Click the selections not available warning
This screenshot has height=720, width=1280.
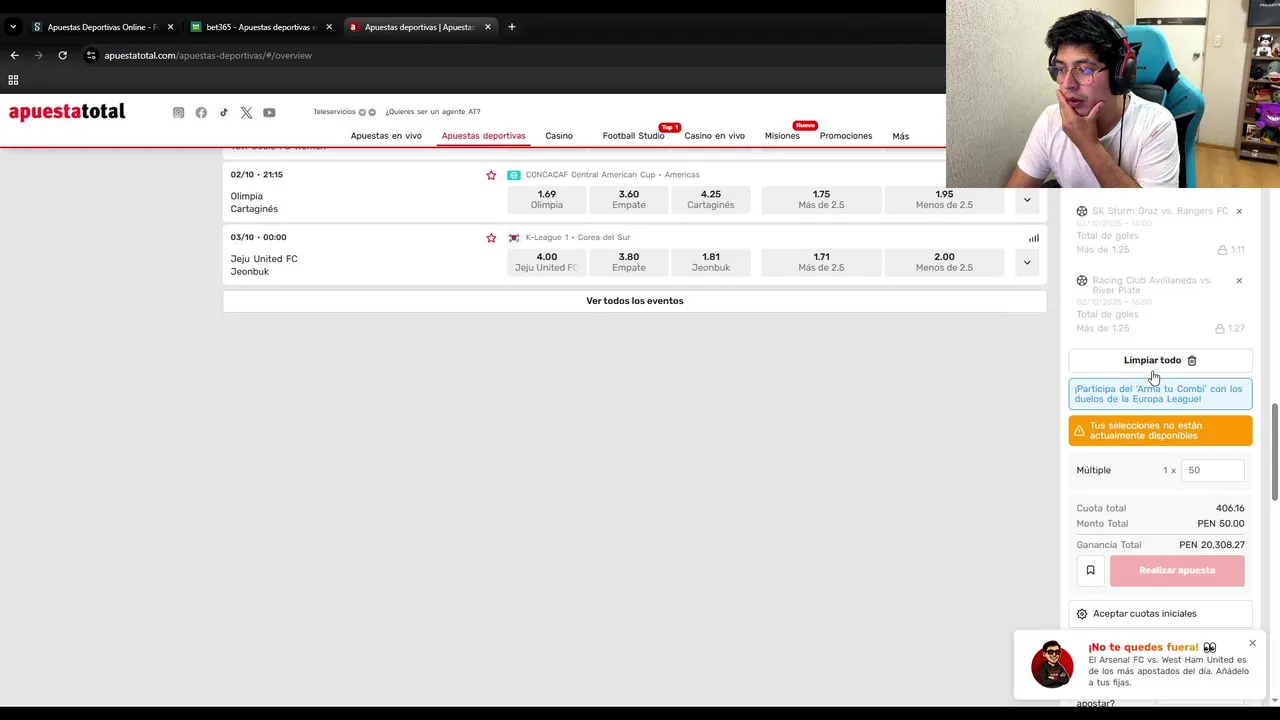point(1160,431)
